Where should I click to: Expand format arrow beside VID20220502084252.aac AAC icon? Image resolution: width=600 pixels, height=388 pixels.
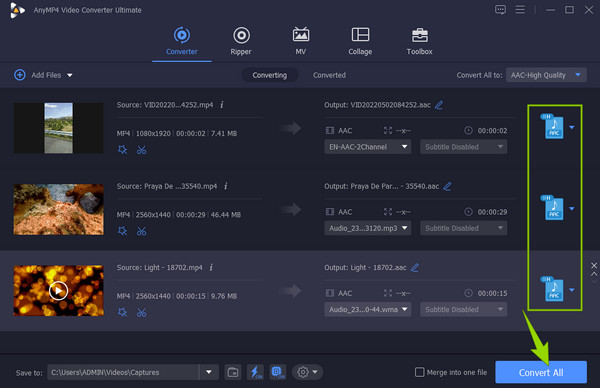(572, 127)
